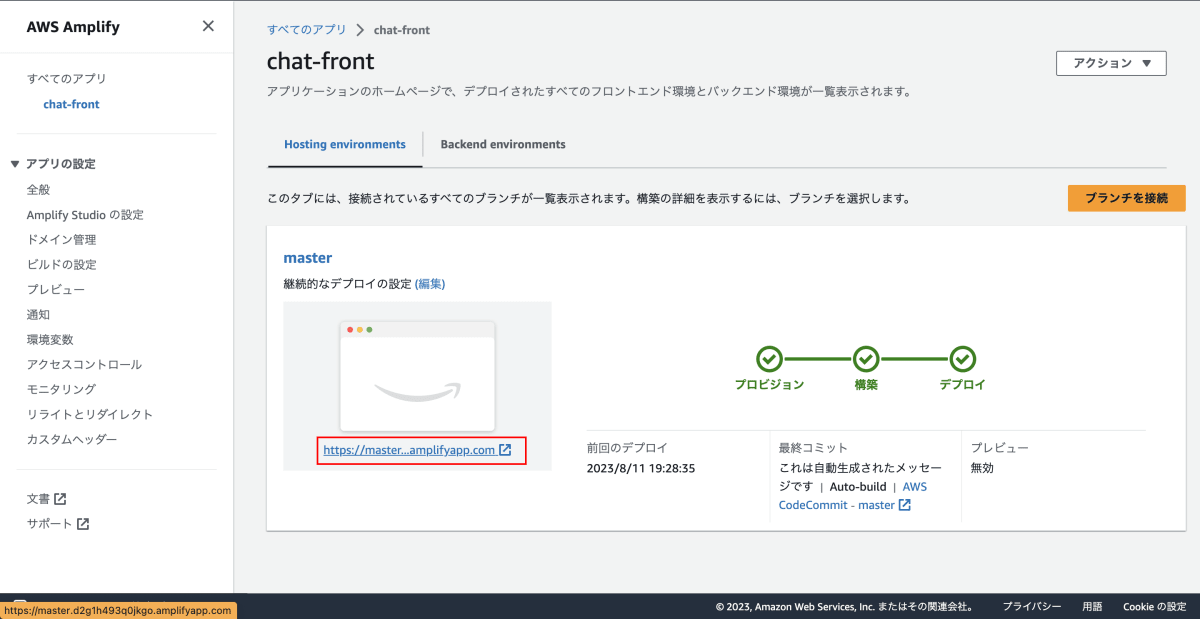Open 環境変数 settings
Viewport: 1200px width, 619px height.
point(50,340)
